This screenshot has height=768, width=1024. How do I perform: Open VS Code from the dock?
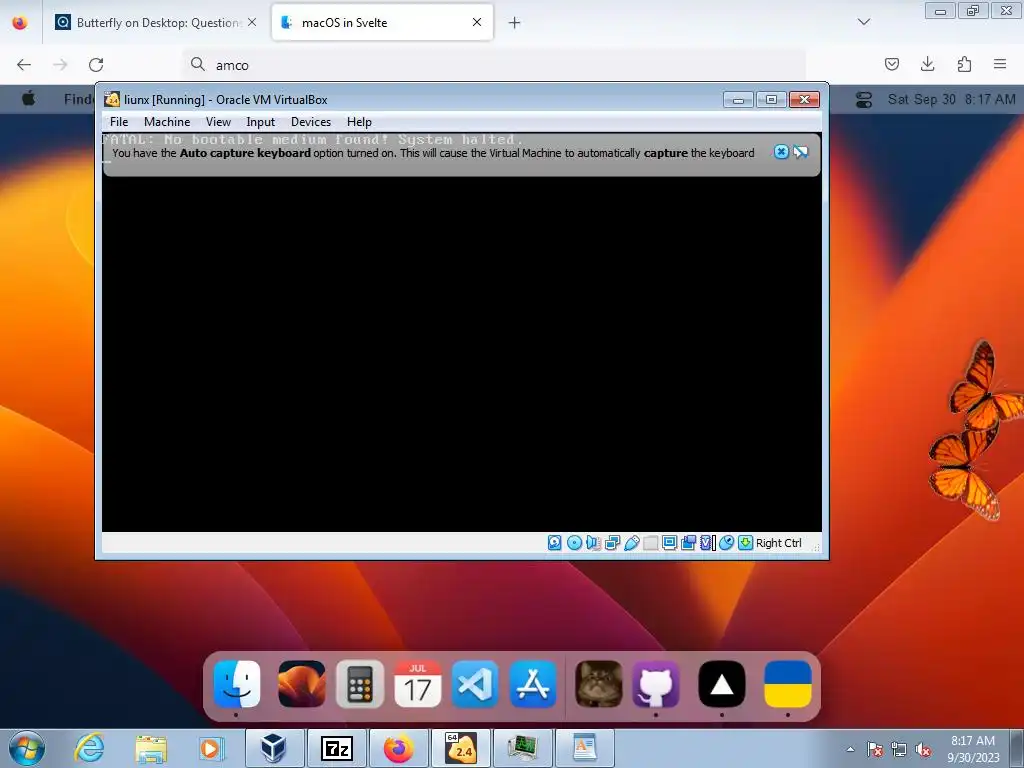(475, 684)
